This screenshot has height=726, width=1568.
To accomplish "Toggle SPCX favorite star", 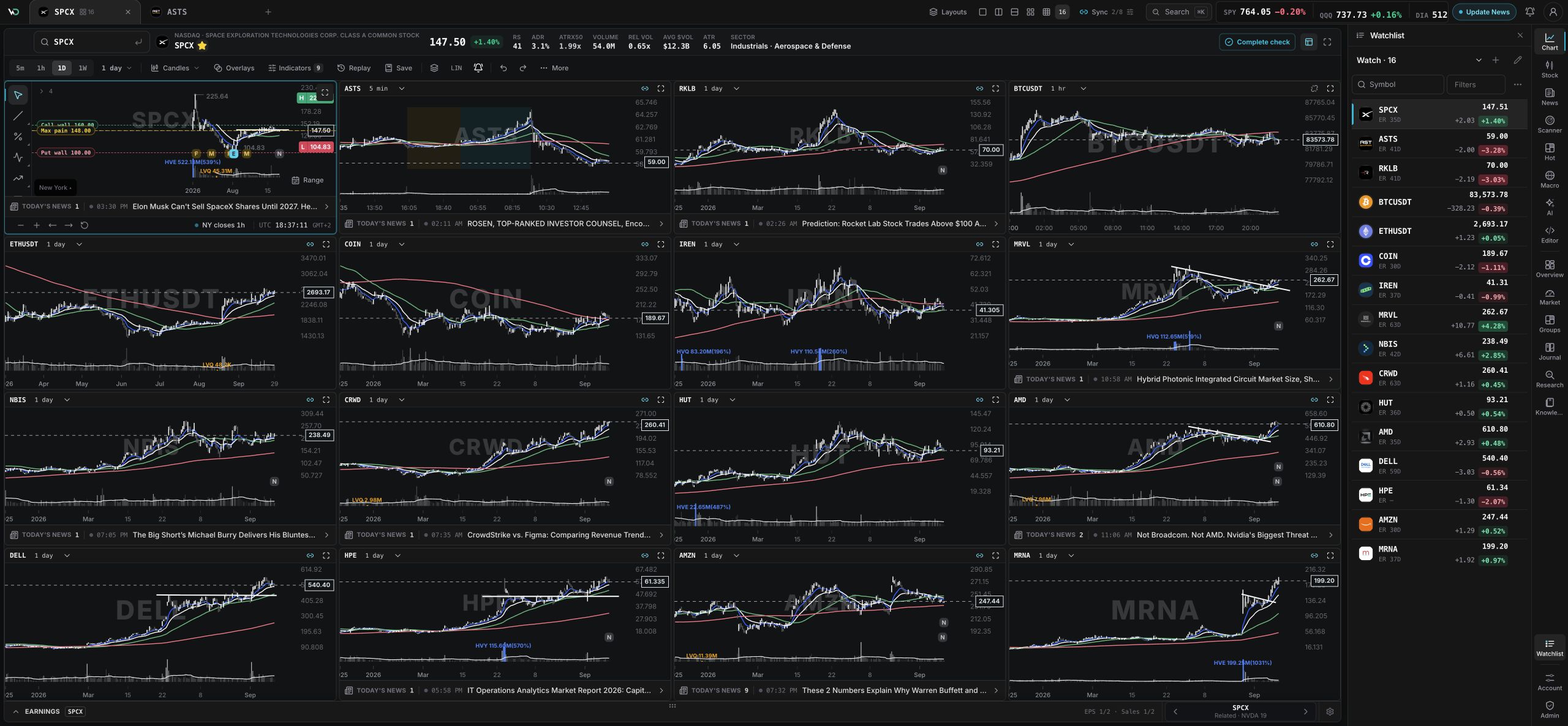I will pos(202,46).
